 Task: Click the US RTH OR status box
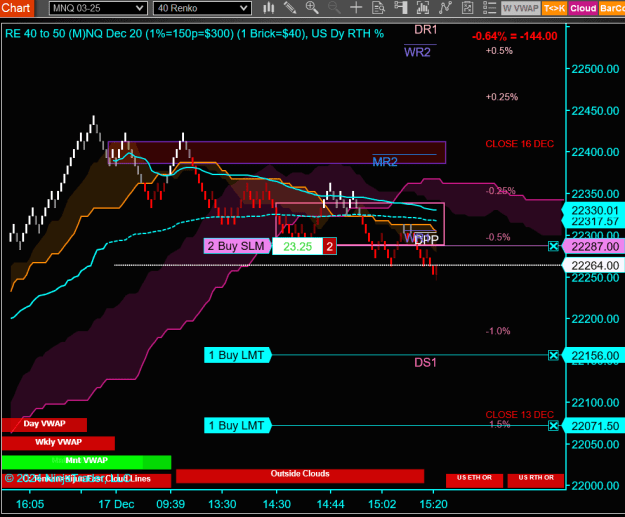(x=536, y=480)
